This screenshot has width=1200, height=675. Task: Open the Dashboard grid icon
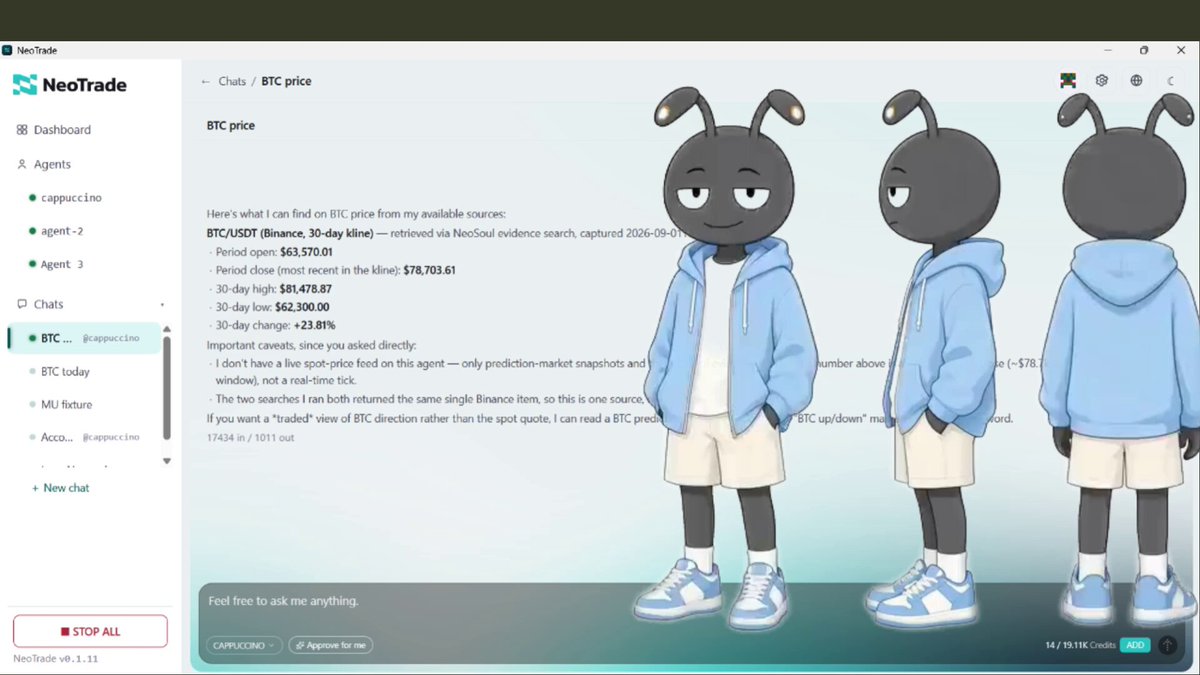[22, 130]
